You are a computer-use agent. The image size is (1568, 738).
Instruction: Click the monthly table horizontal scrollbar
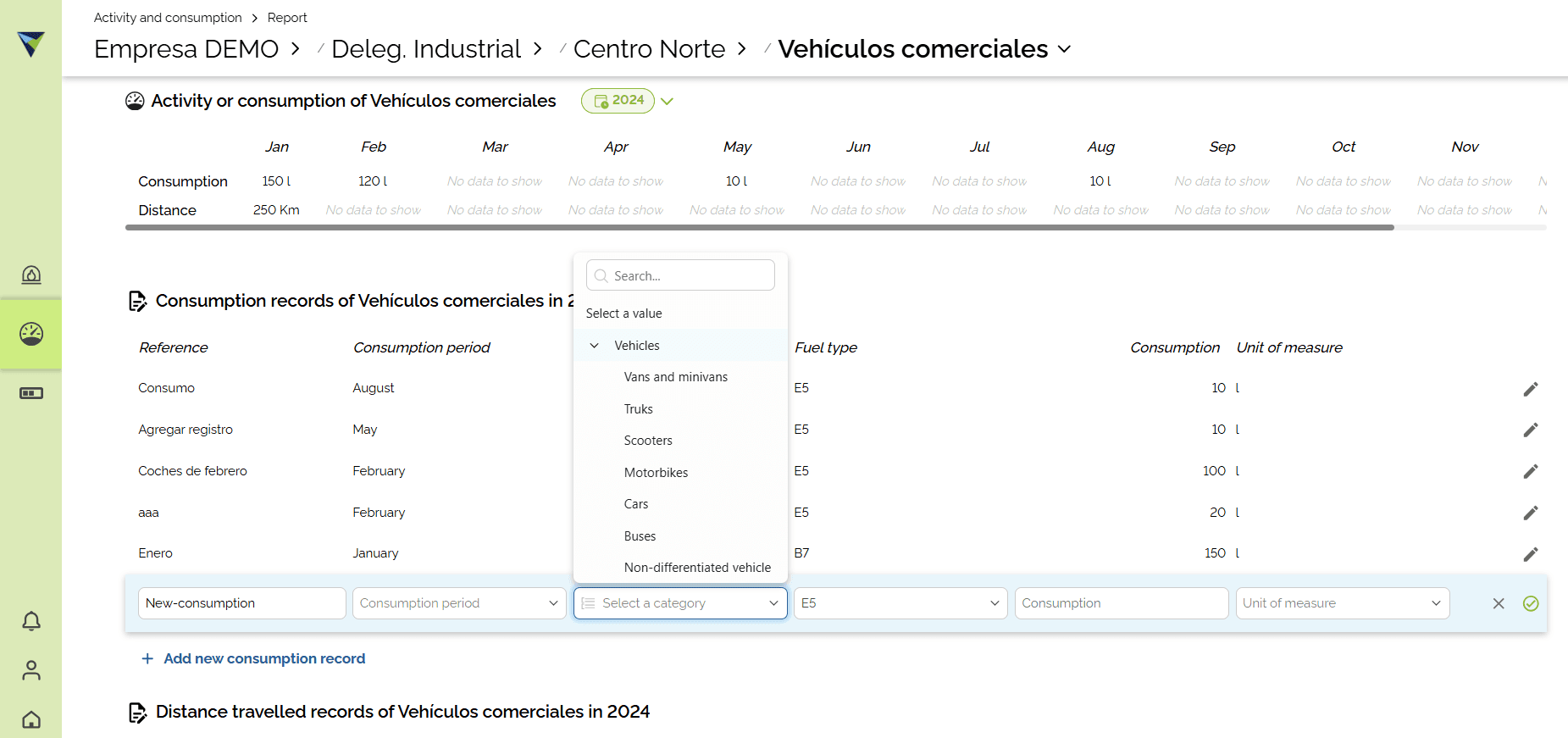click(760, 227)
